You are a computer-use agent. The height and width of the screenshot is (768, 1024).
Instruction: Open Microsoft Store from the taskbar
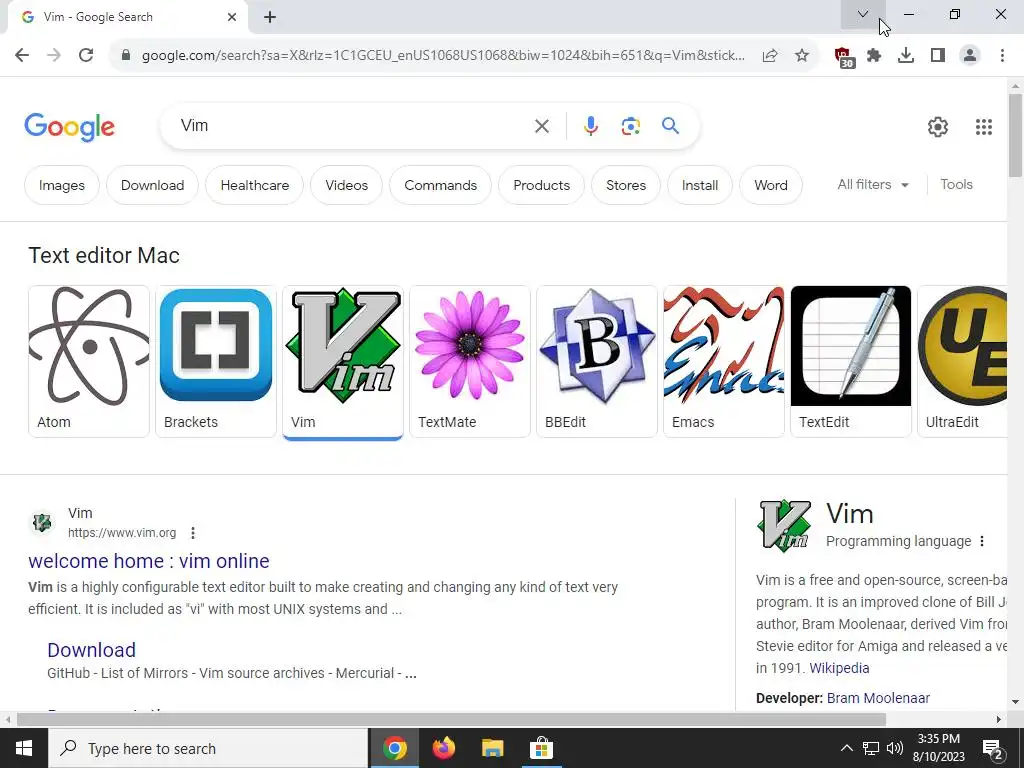pos(541,748)
